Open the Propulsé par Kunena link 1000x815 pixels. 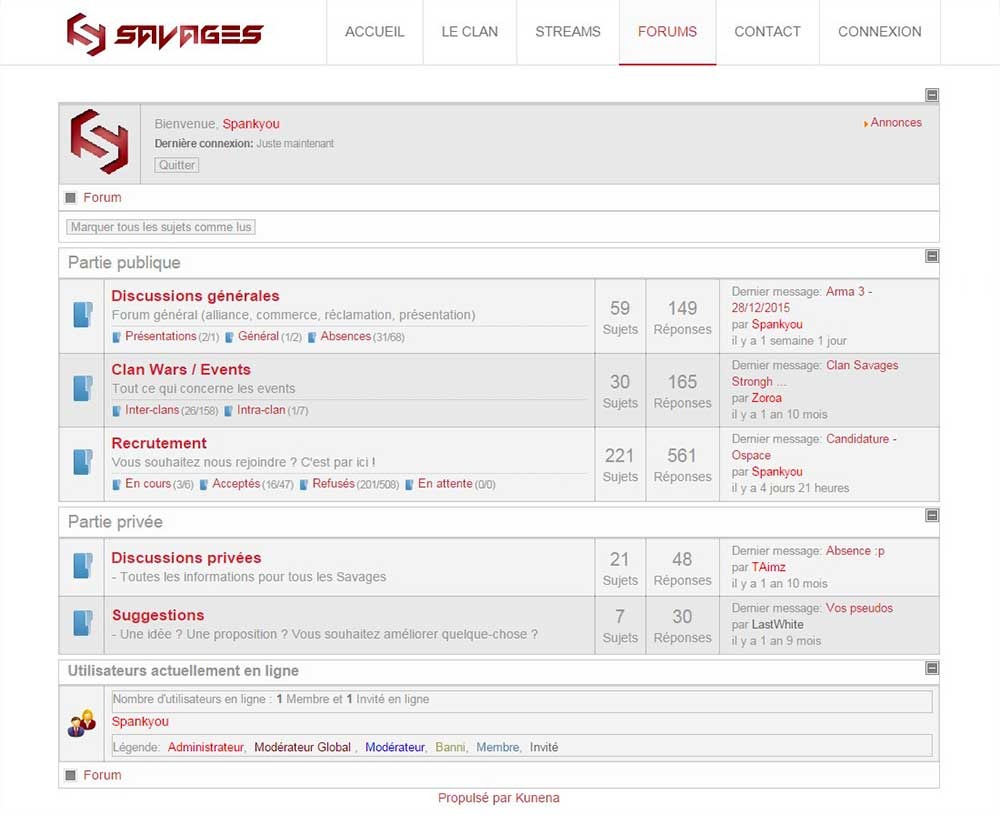pyautogui.click(x=497, y=798)
